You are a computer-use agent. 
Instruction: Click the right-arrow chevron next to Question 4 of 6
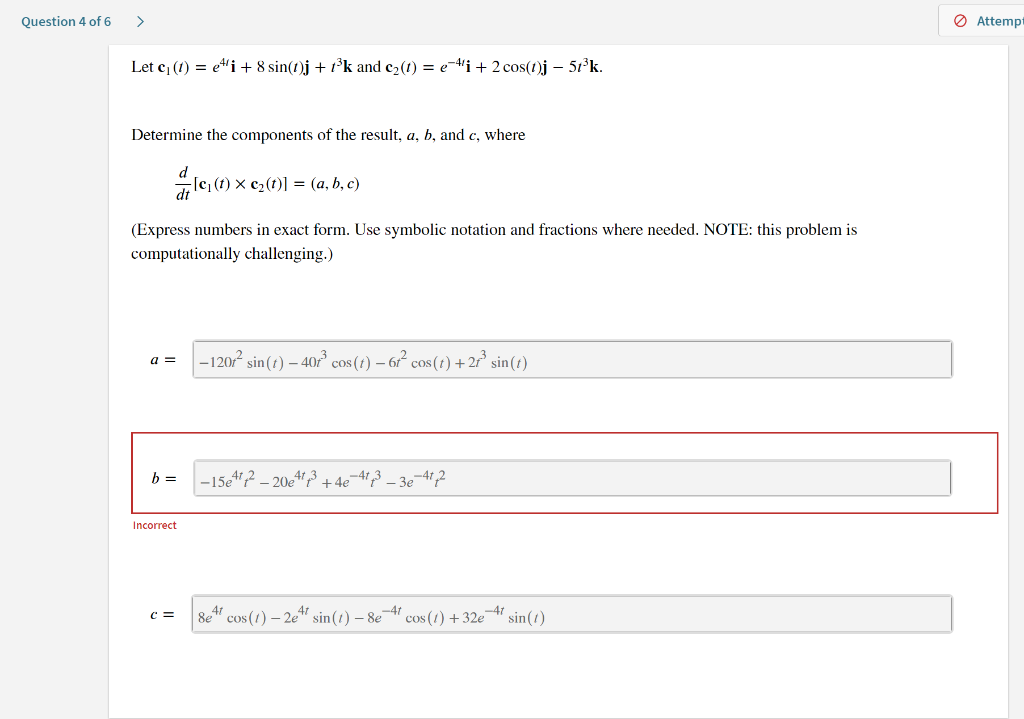[140, 21]
